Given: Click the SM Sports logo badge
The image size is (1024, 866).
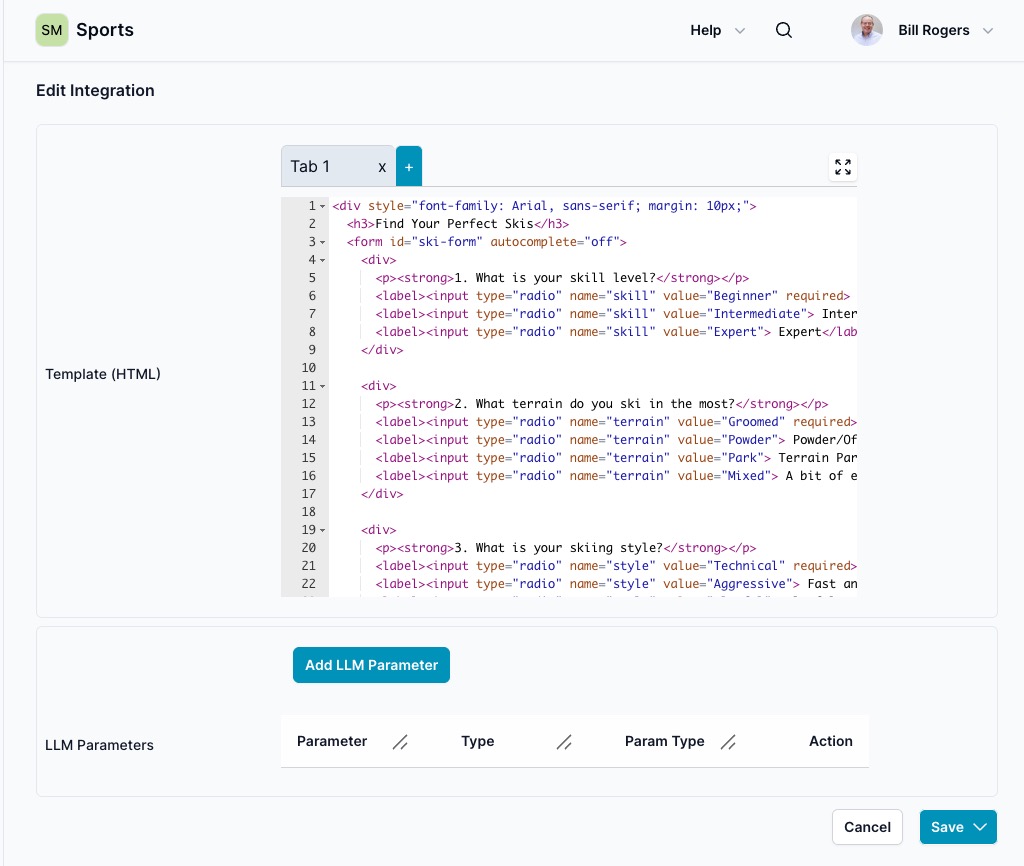Looking at the screenshot, I should coord(52,30).
